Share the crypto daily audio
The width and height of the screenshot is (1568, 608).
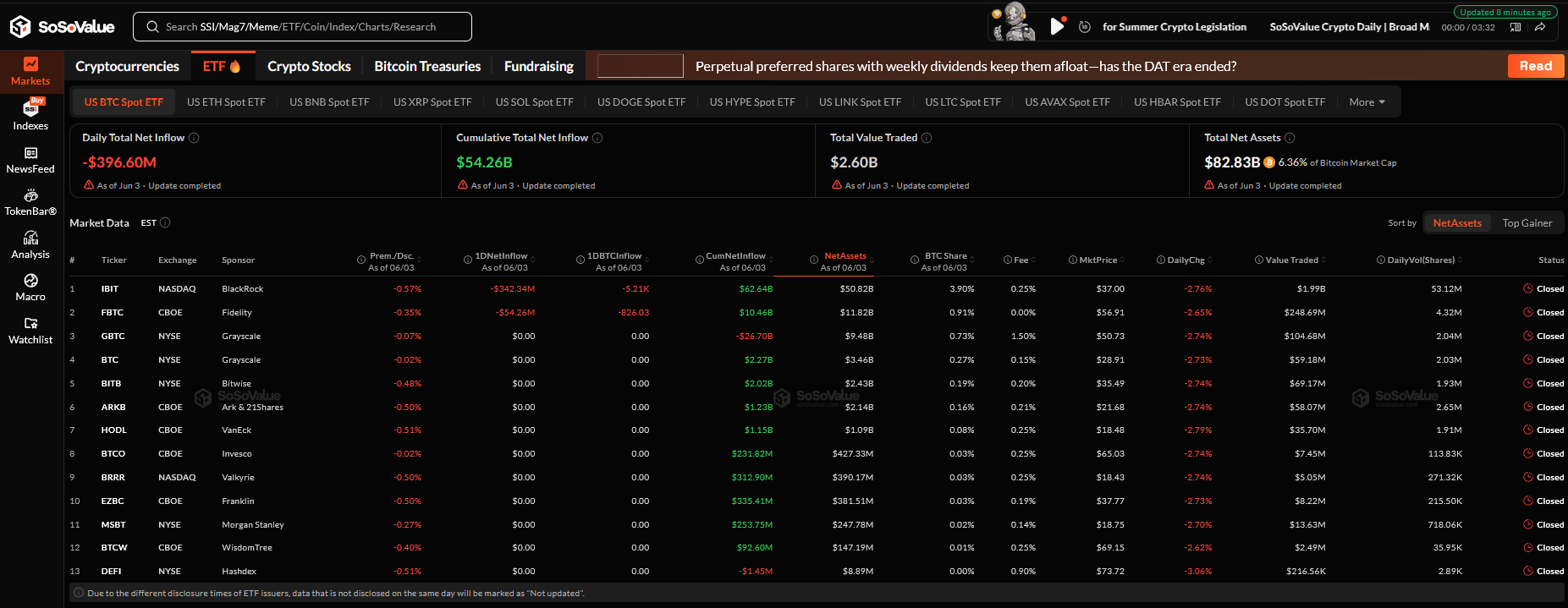(1540, 27)
